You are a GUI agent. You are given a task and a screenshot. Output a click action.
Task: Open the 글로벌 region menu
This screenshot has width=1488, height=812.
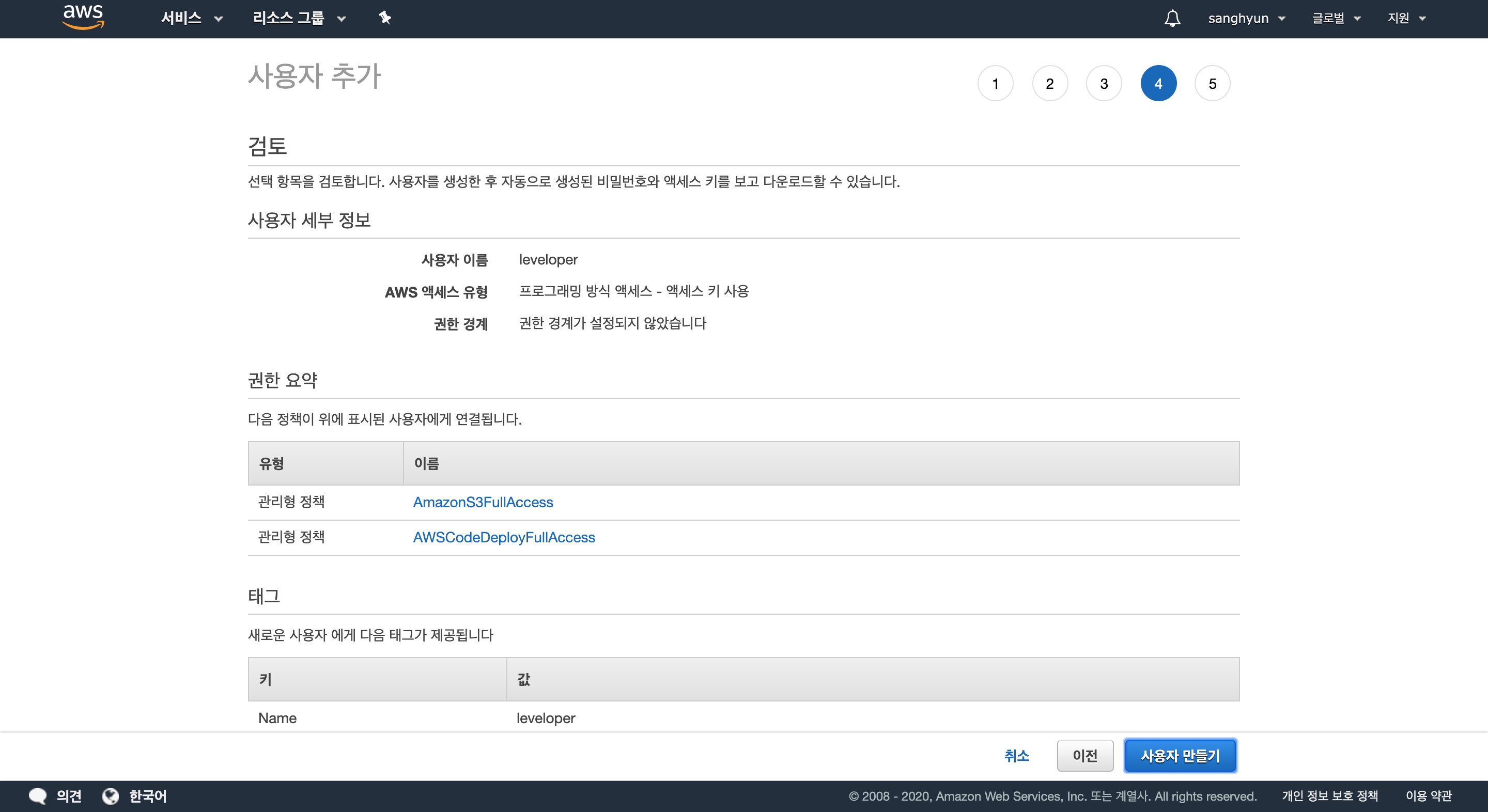click(1336, 19)
